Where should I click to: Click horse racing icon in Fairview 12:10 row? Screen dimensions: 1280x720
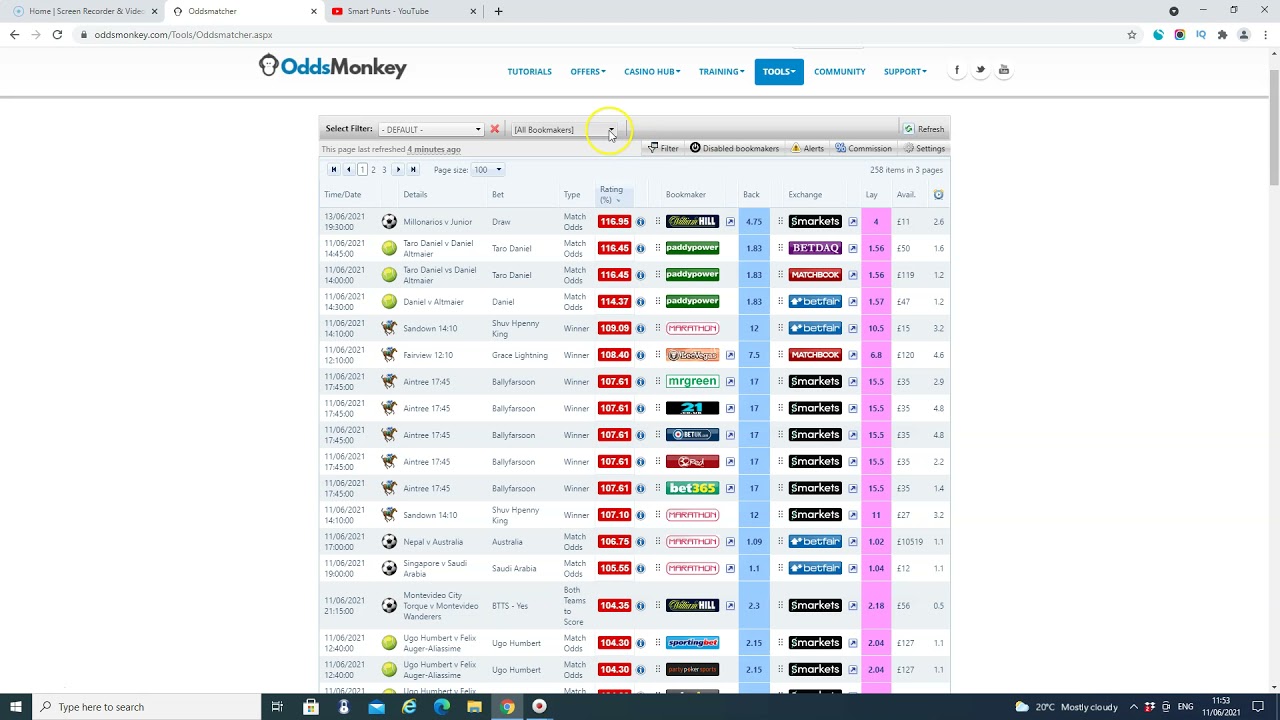[389, 355]
